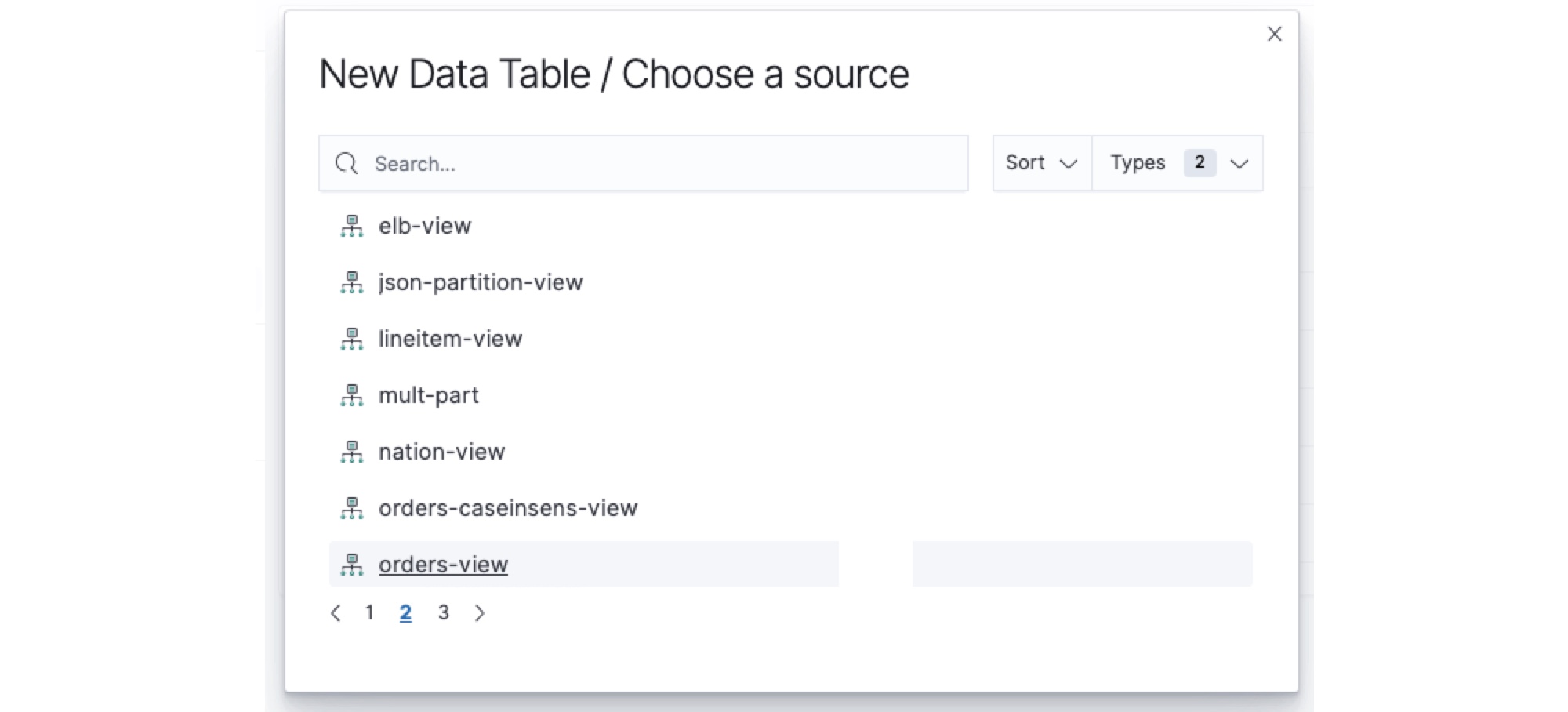Choose elb-view as the source

point(425,226)
